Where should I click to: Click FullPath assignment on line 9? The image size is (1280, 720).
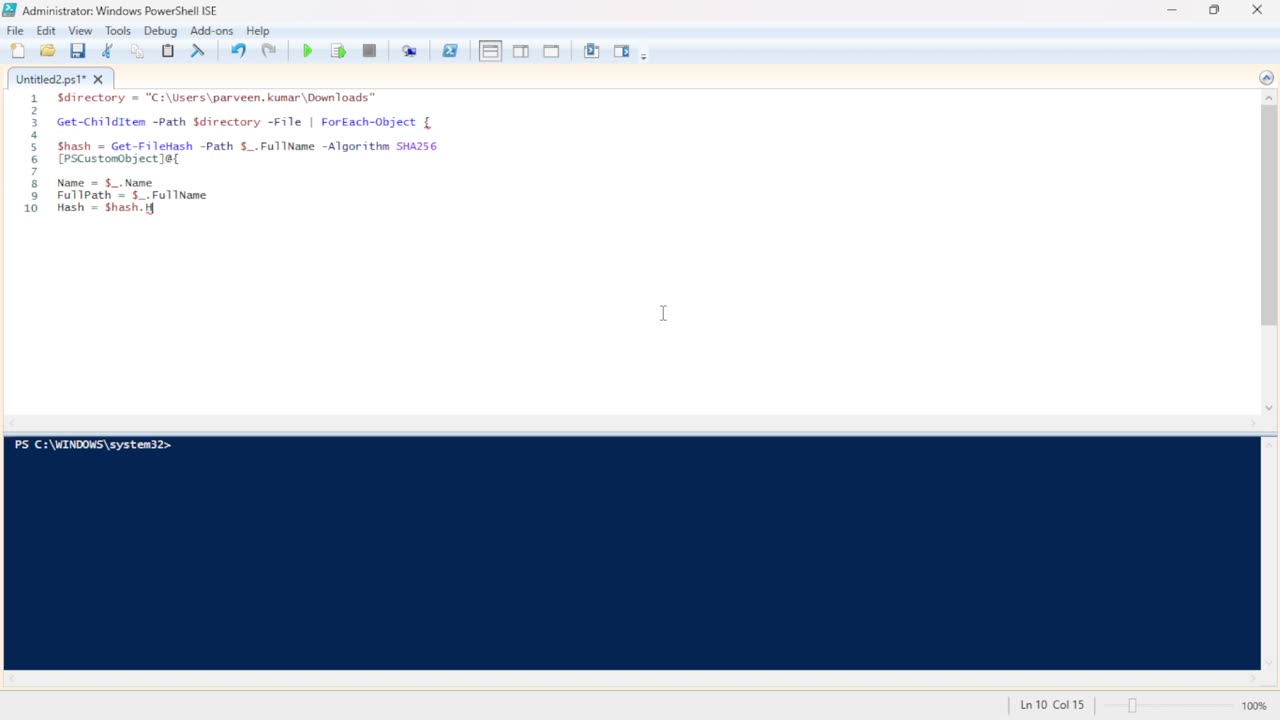point(131,195)
